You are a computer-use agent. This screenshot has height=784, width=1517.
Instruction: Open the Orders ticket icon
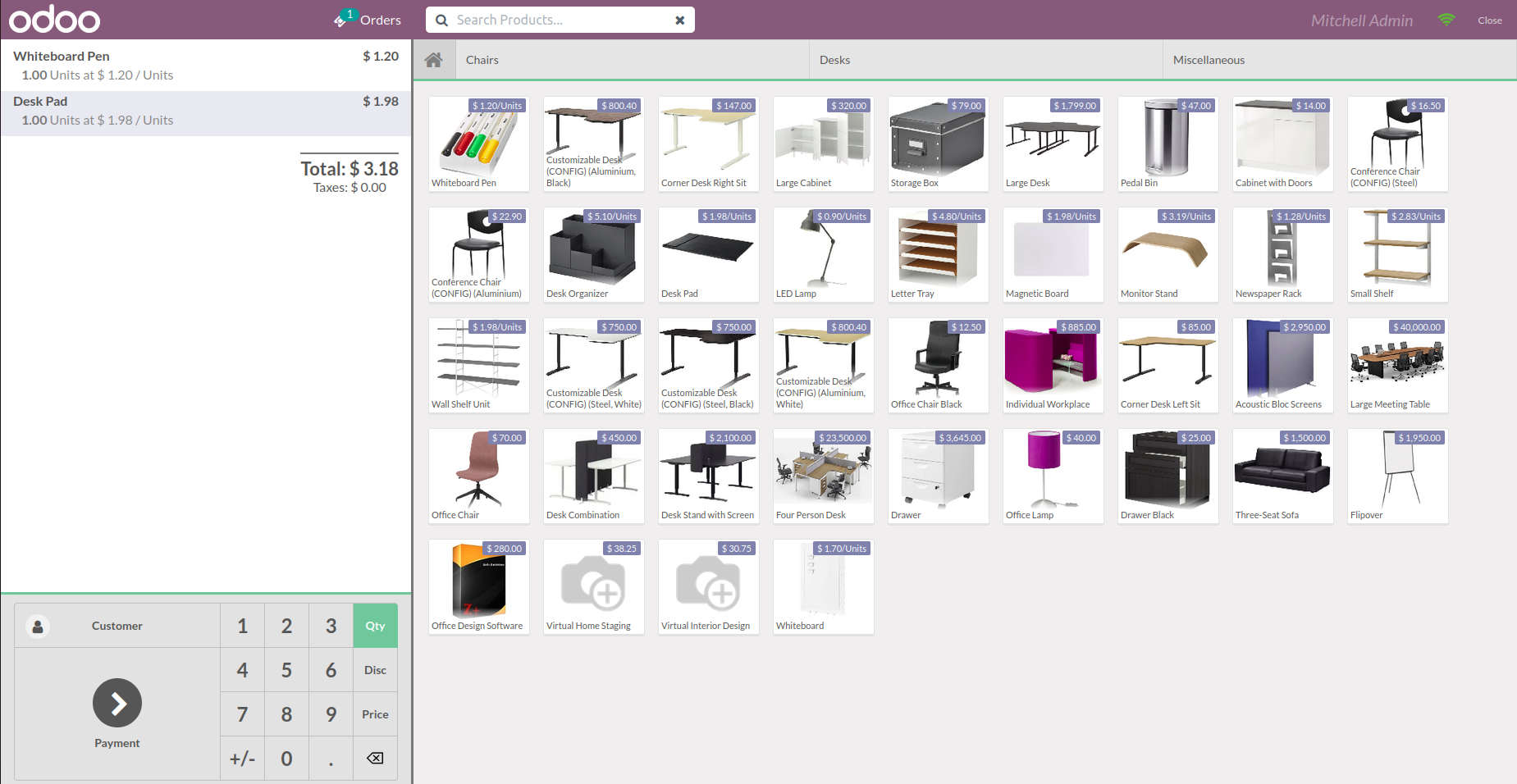[x=342, y=20]
